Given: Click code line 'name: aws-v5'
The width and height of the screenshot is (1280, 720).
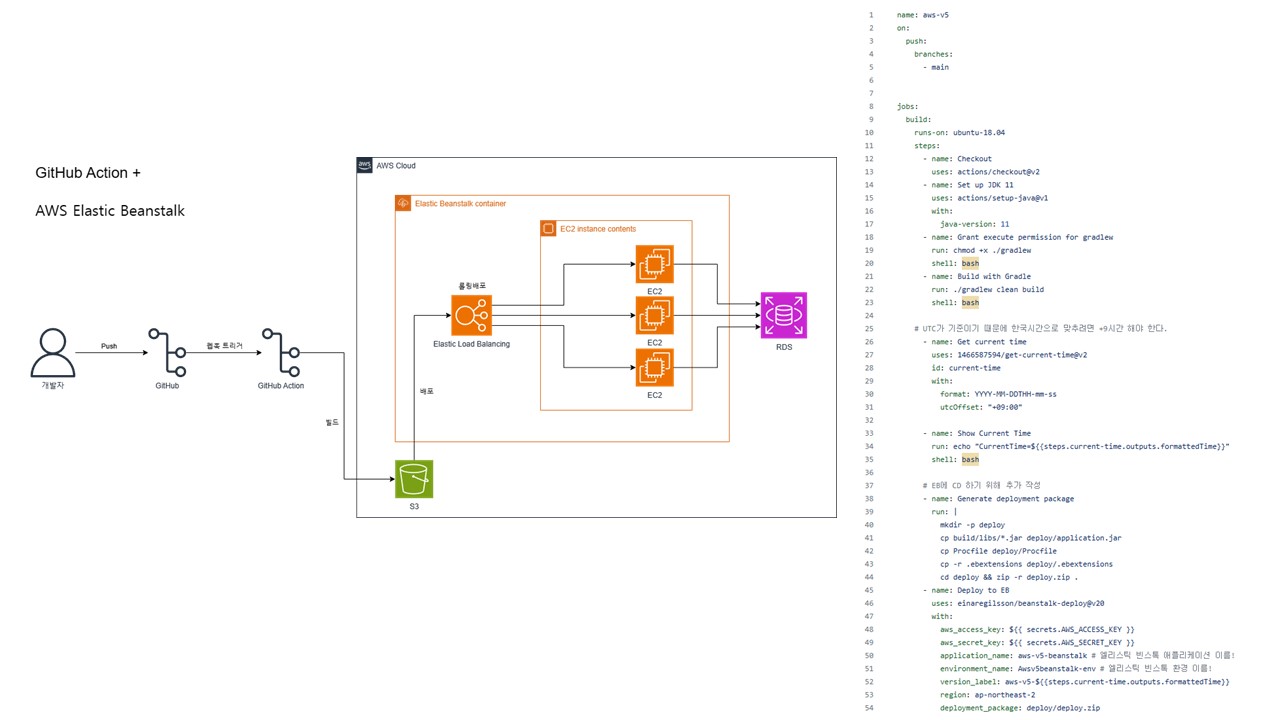Looking at the screenshot, I should click(921, 15).
